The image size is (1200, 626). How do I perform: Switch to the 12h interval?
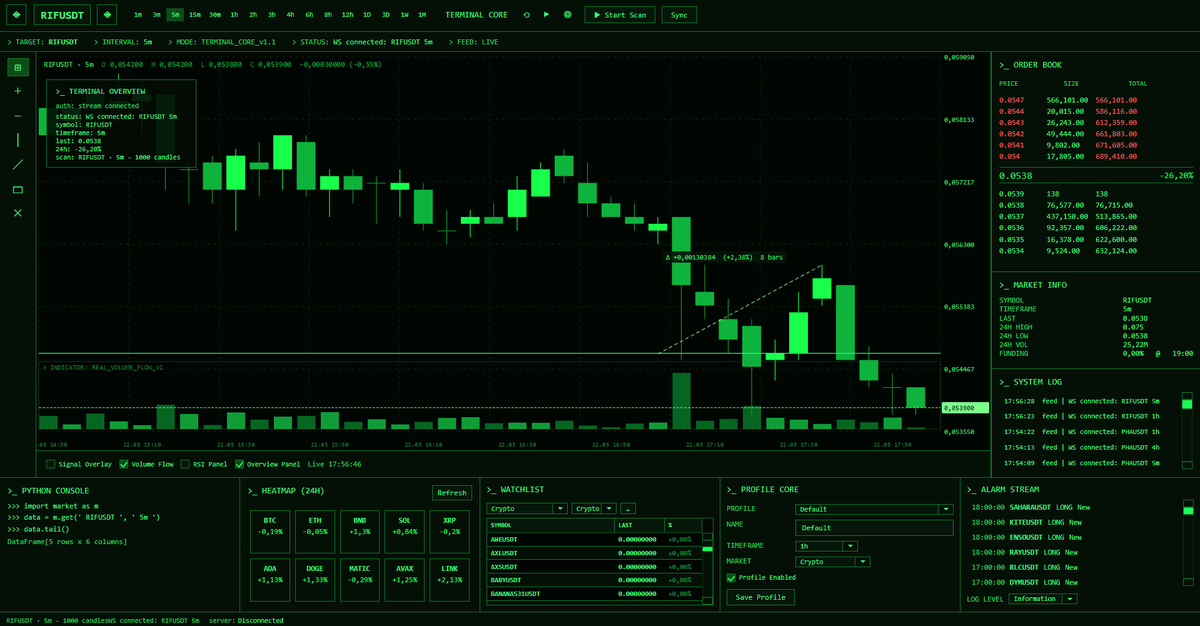(x=347, y=15)
